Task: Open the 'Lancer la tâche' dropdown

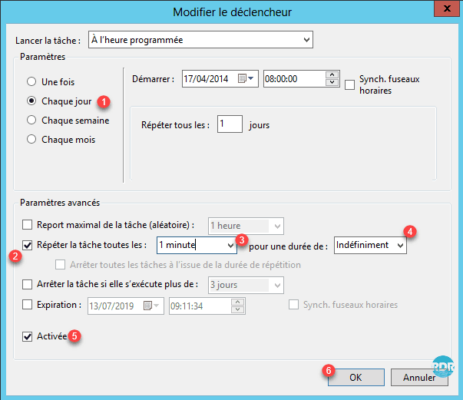Action: click(200, 40)
